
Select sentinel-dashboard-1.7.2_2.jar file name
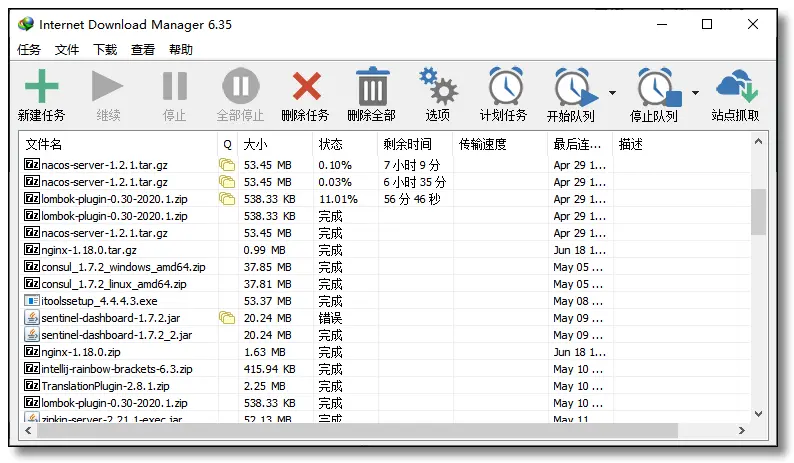116,335
